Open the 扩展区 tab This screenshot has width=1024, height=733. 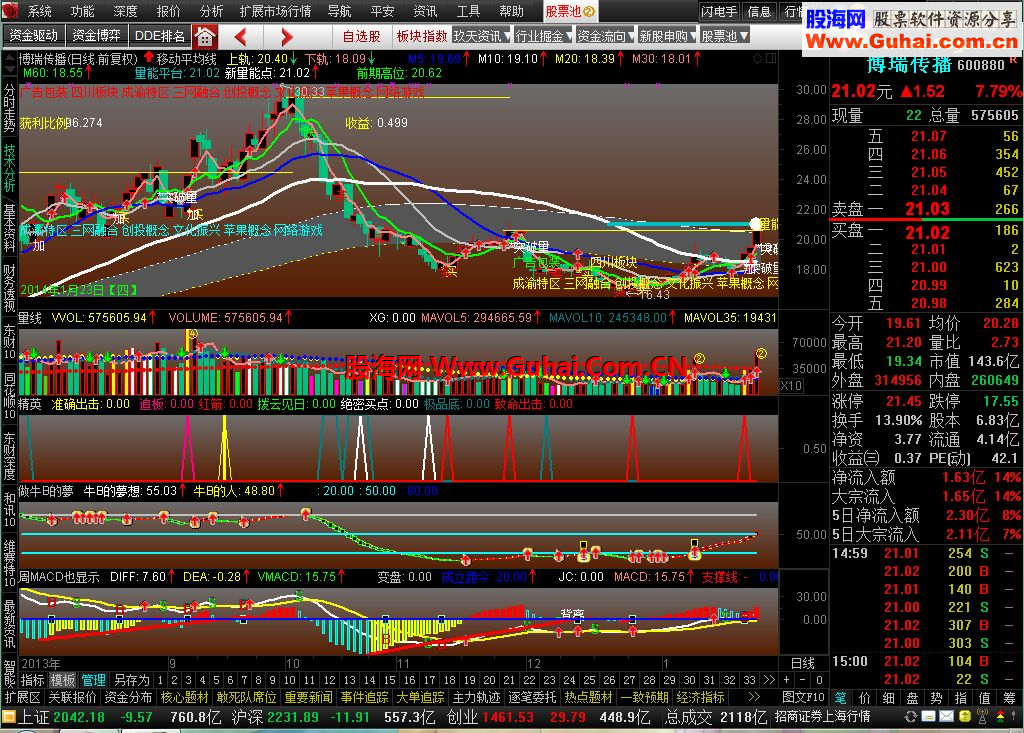pos(23,698)
